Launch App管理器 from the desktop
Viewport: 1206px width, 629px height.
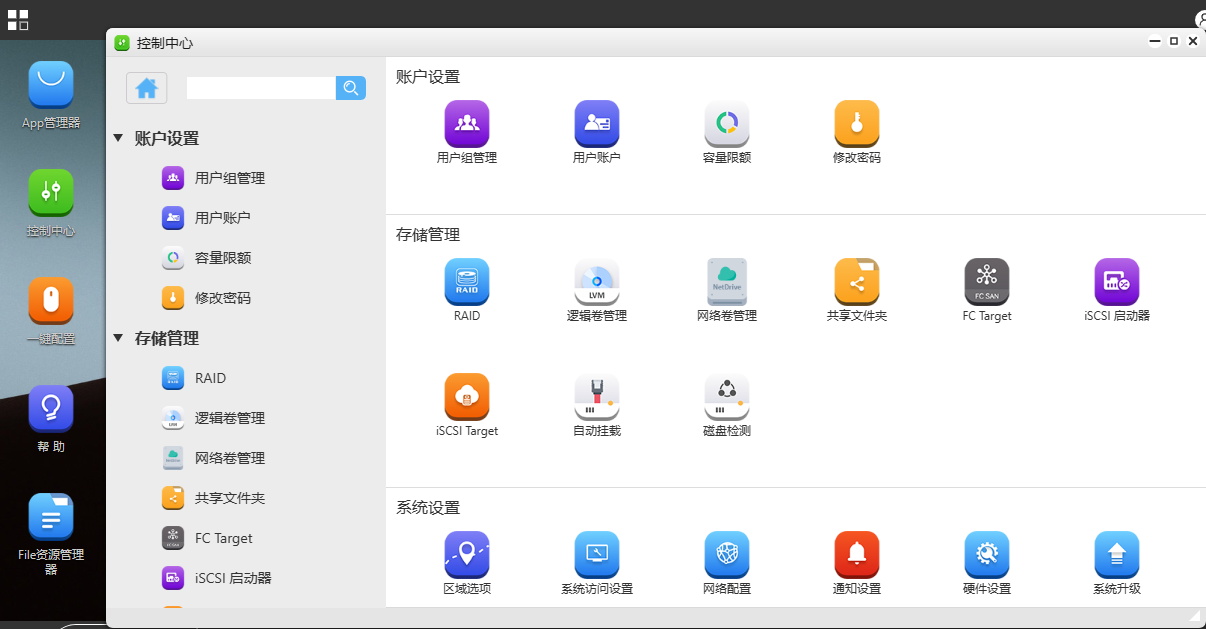click(x=51, y=85)
